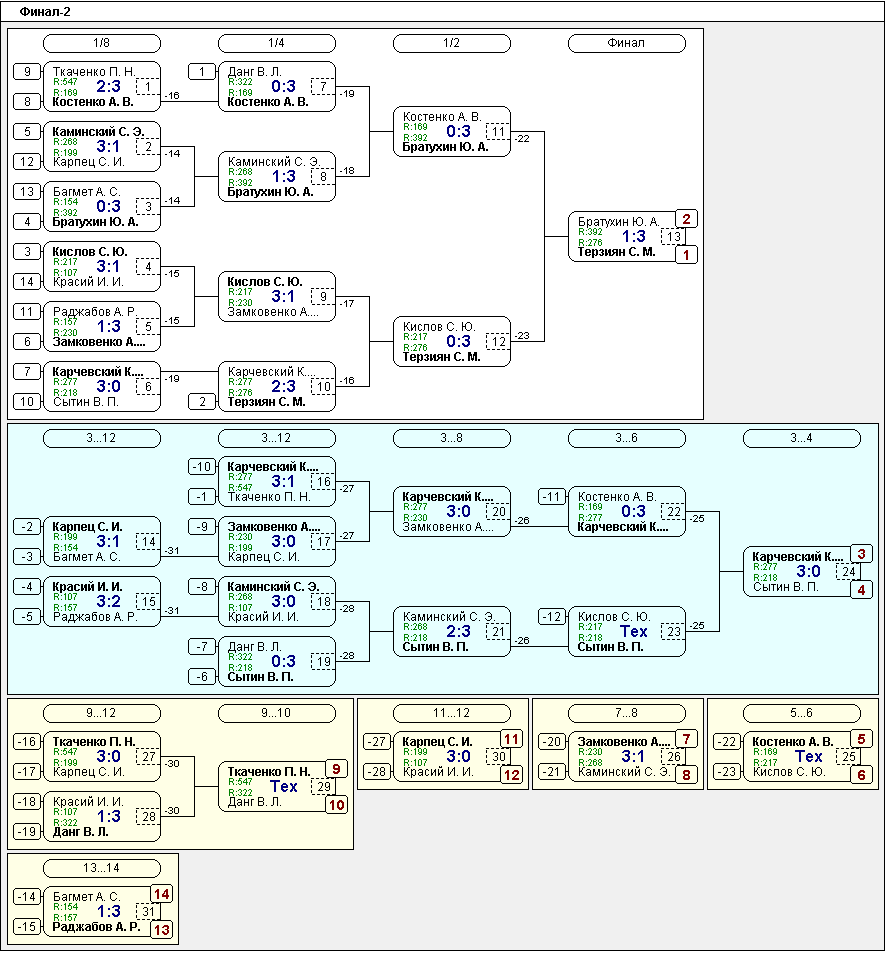Select red place badge 14 by Багмет А. С.
Screen dimensions: 887x953
(x=162, y=894)
